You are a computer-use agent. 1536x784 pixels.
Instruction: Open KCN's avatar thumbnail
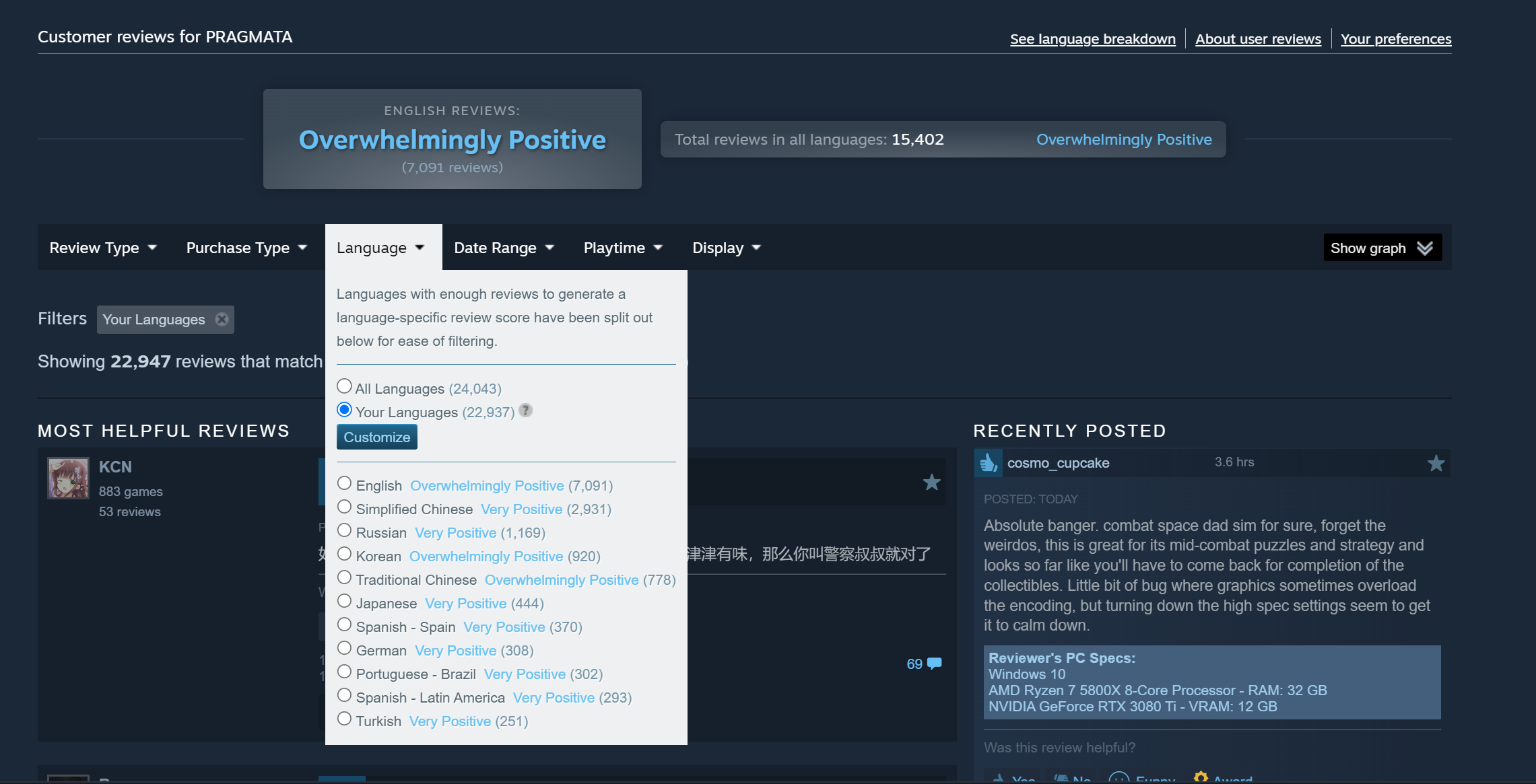coord(68,478)
